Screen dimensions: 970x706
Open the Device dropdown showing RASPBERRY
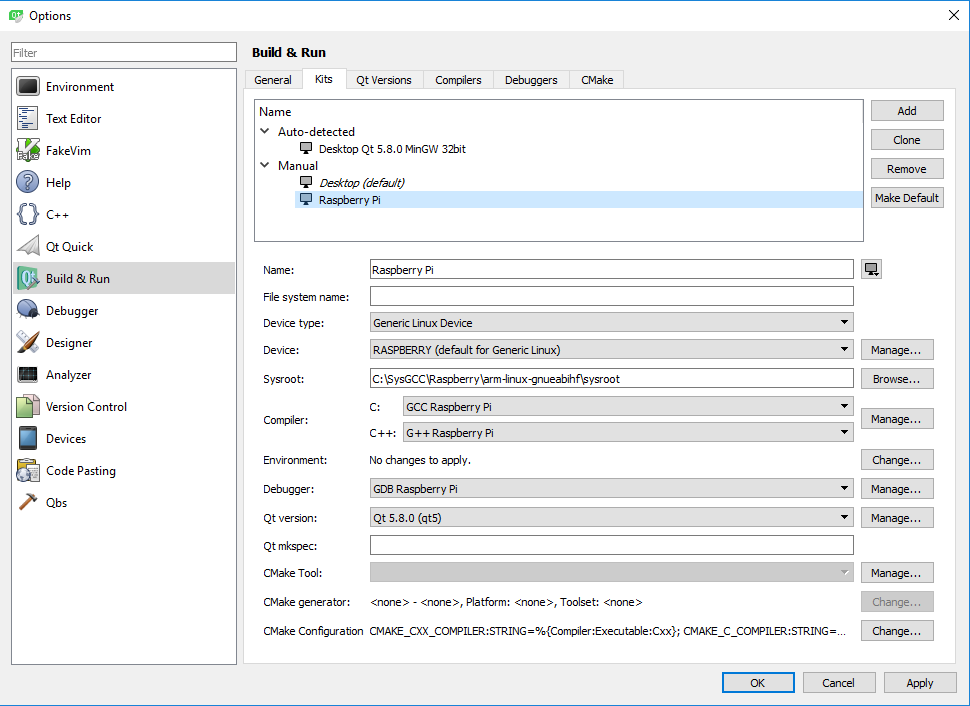[x=611, y=350]
